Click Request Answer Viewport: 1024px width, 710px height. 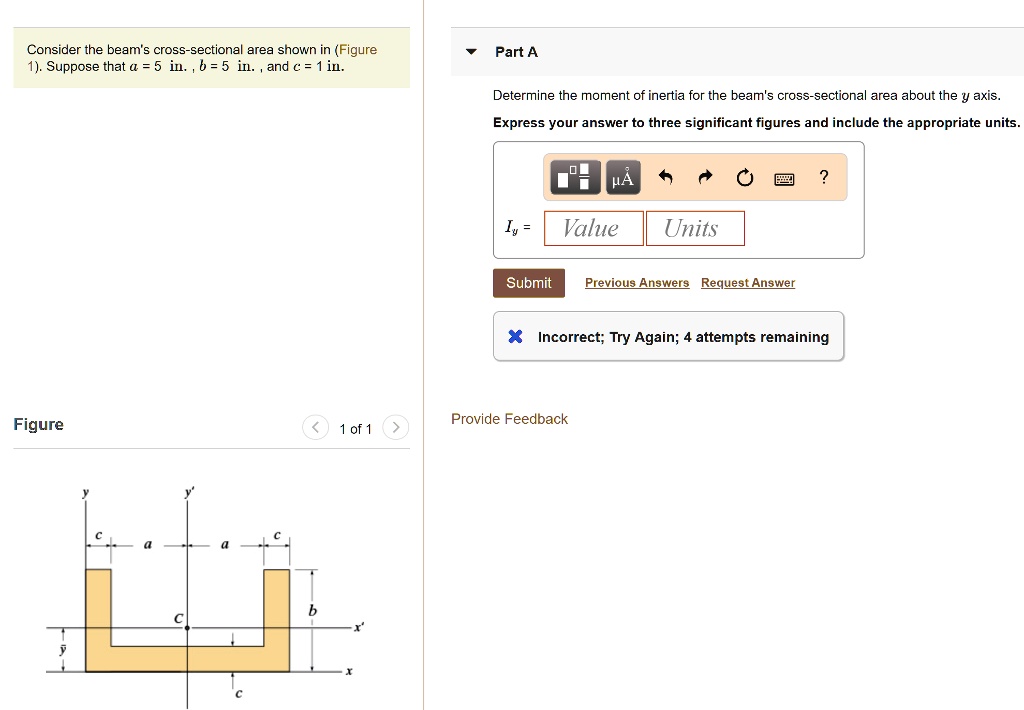[747, 283]
